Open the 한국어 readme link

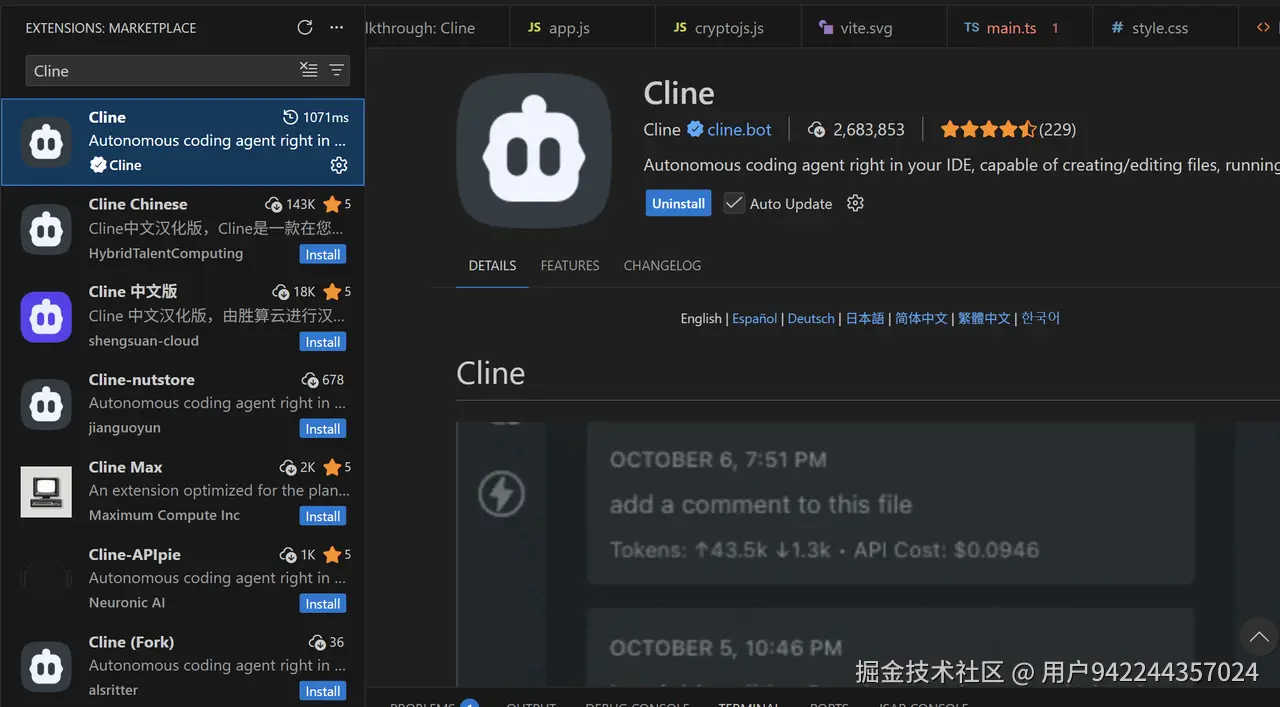1040,318
